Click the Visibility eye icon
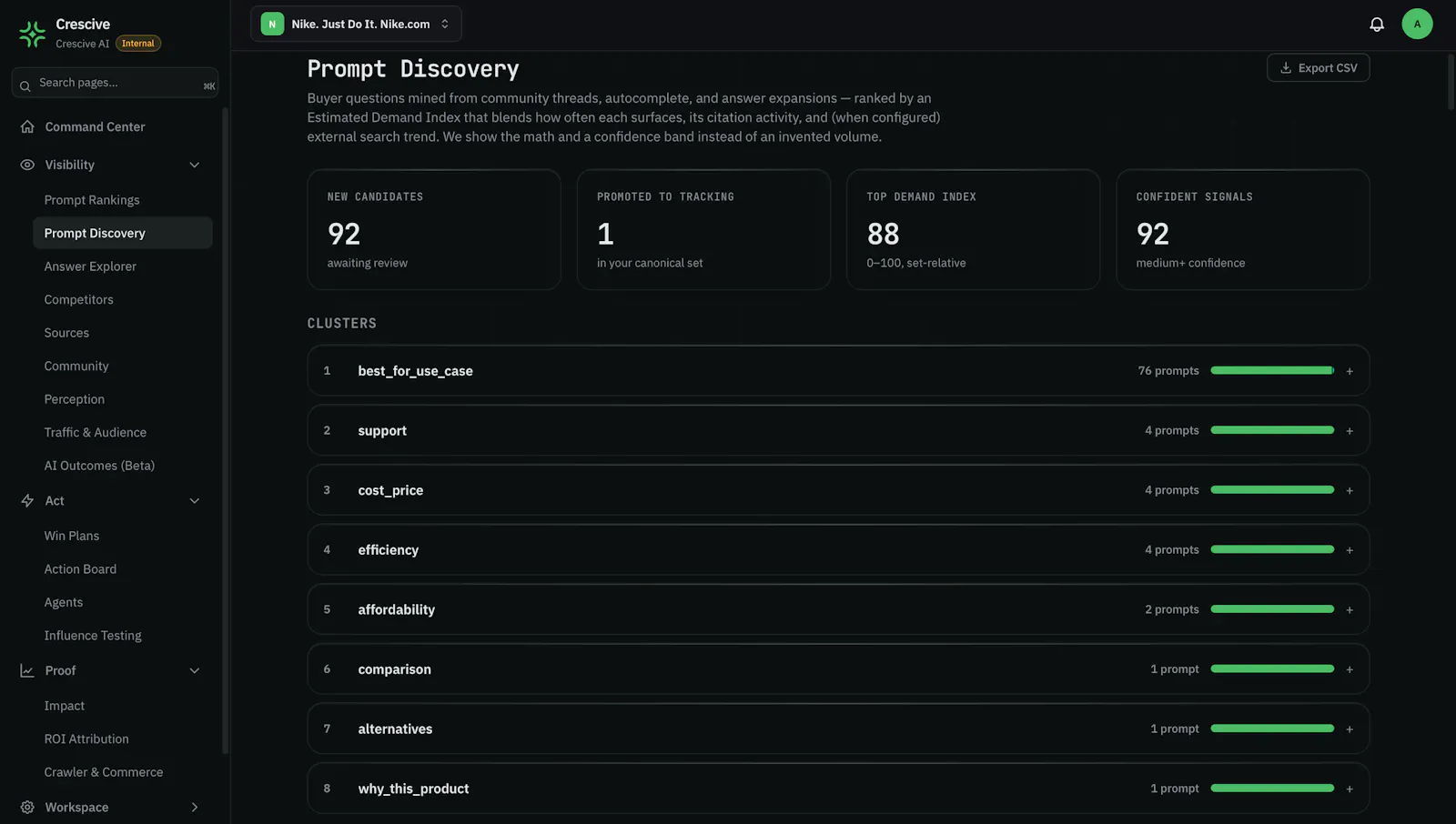The image size is (1456, 824). [x=27, y=165]
